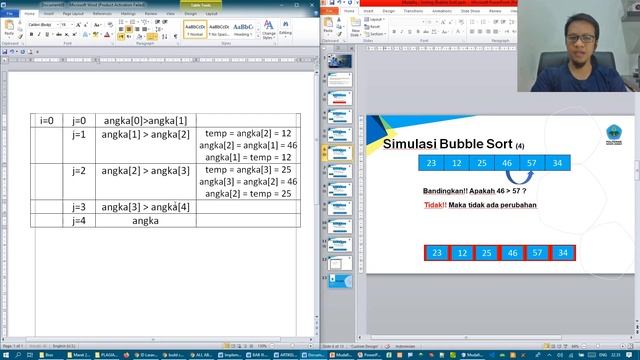
Task: Open Task View from the taskbar
Action: coord(30,355)
